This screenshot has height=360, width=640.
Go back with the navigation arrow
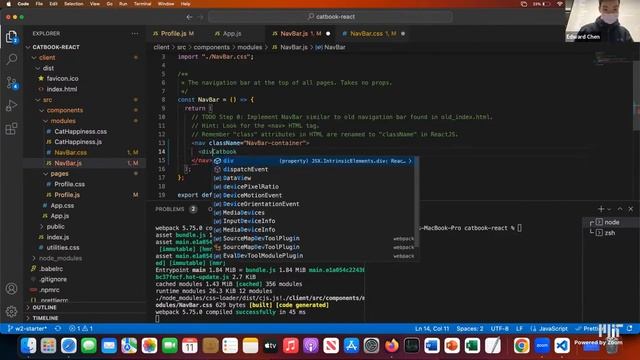[189, 17]
